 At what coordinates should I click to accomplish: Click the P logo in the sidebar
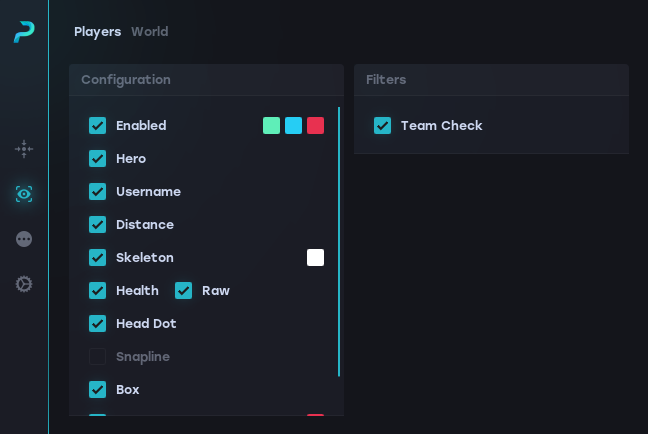tap(24, 32)
